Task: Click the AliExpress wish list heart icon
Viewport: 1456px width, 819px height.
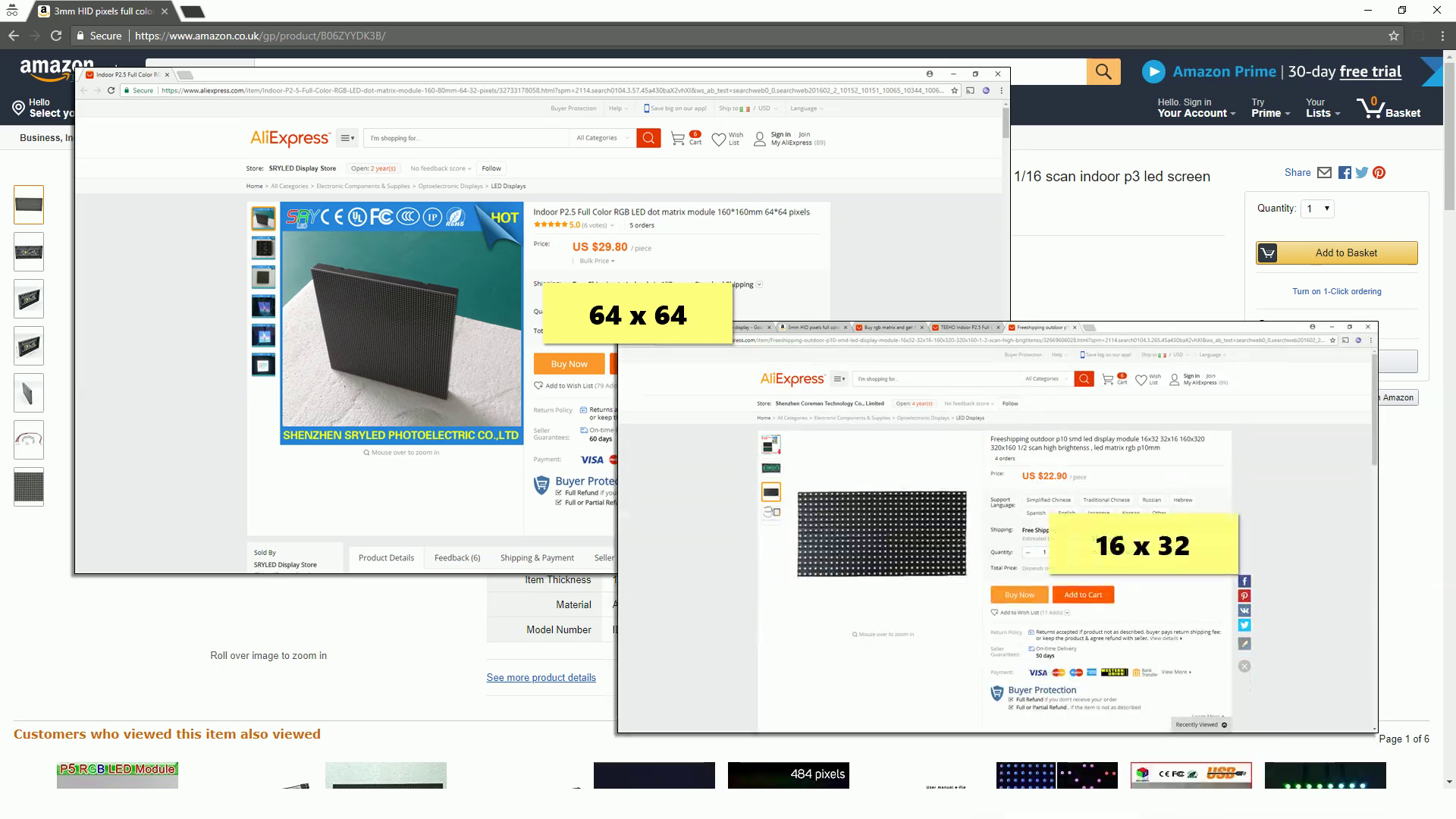Action: 718,138
